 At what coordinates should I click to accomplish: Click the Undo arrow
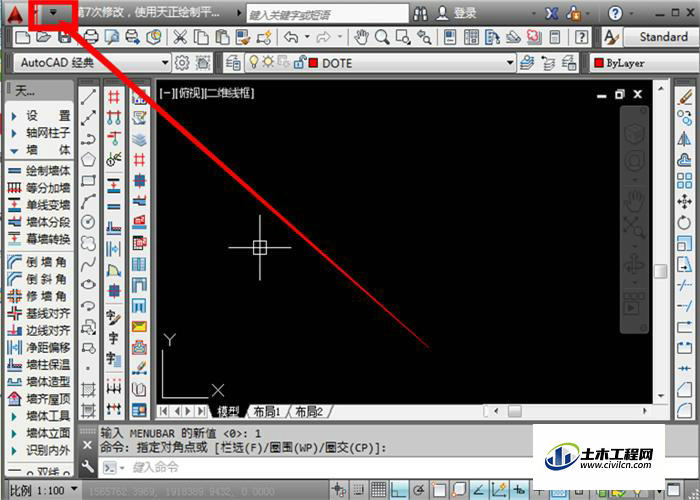click(291, 37)
